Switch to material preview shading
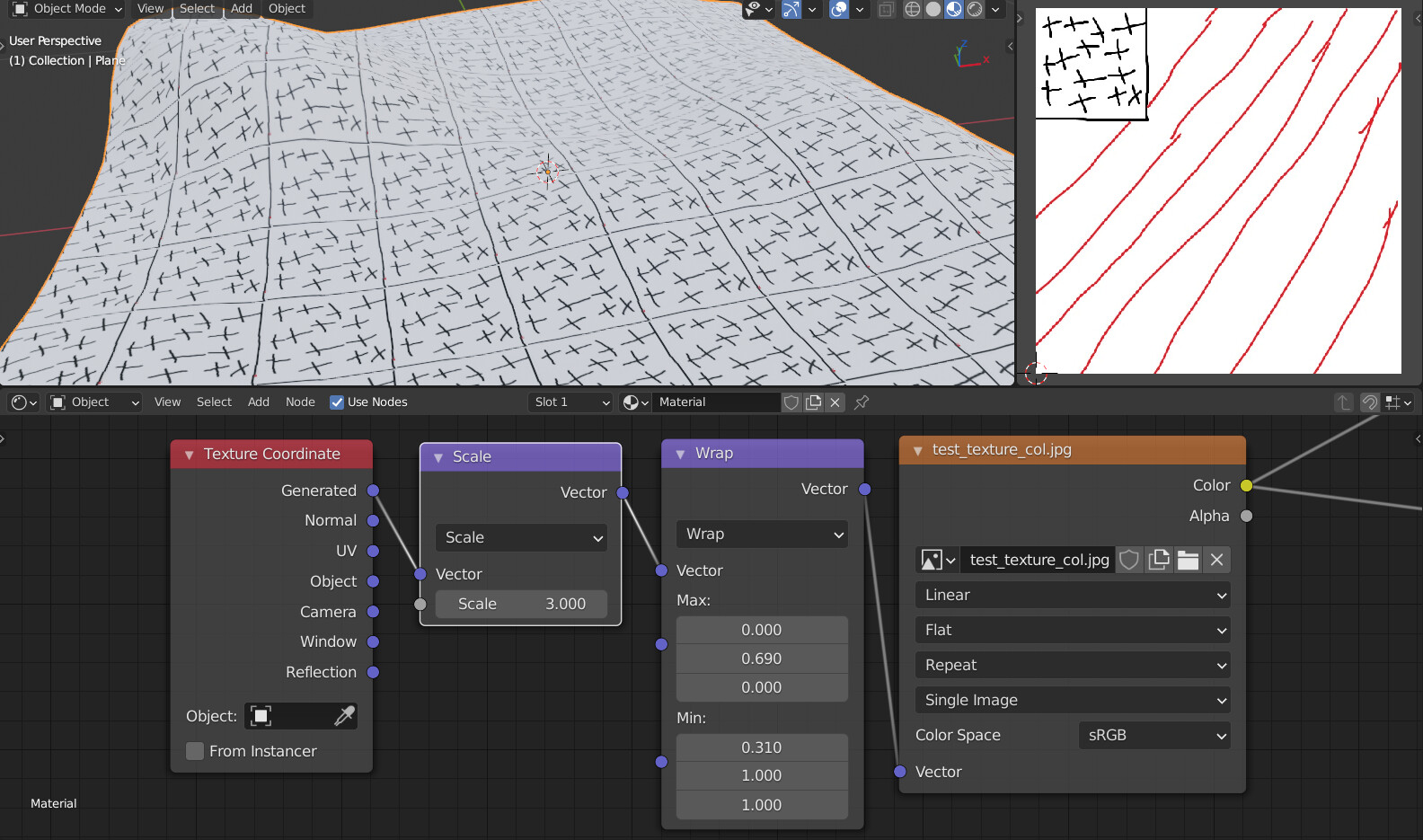The width and height of the screenshot is (1423, 840). [x=954, y=9]
